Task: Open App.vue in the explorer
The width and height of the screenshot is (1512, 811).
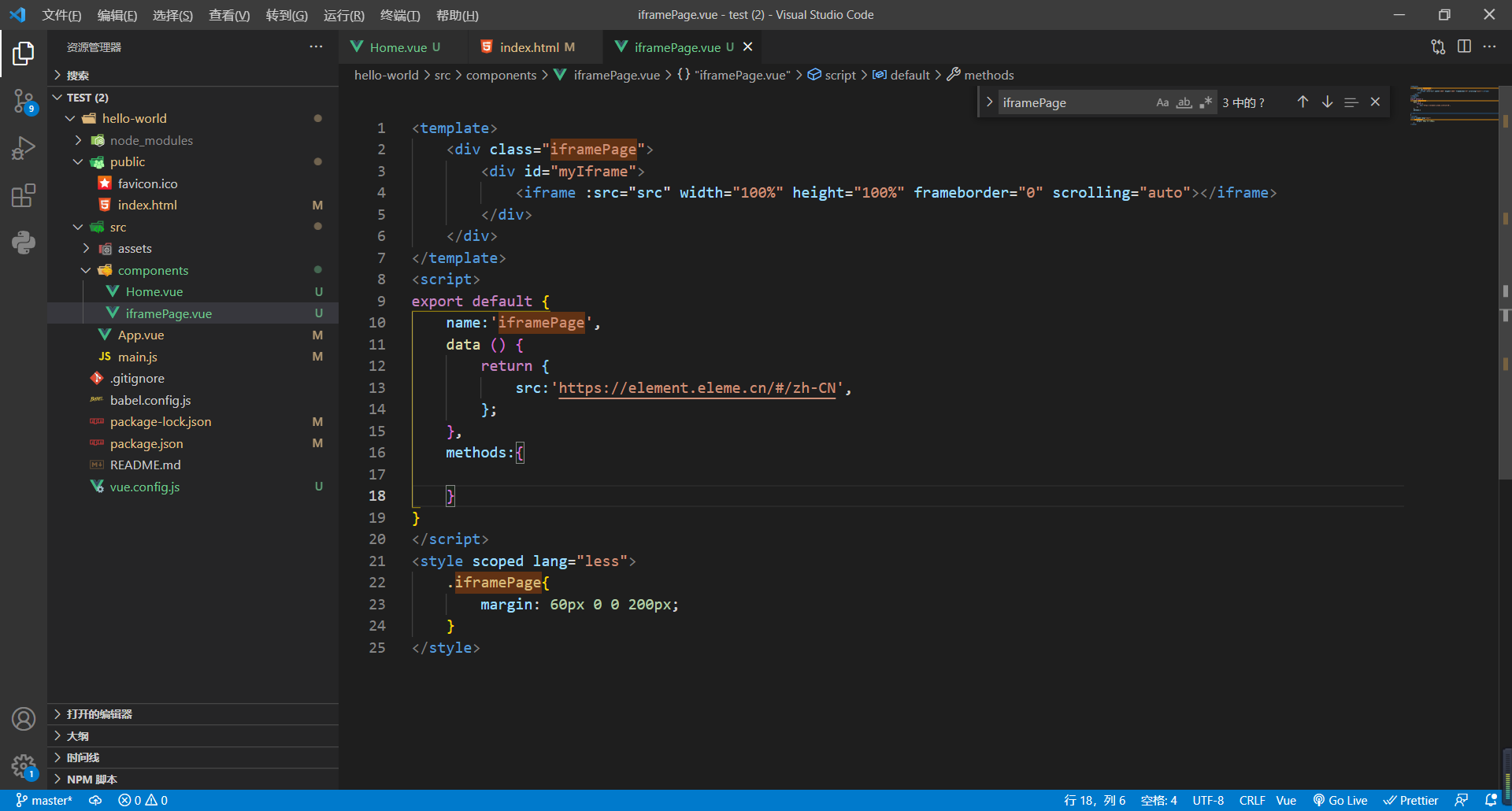Action: [193, 335]
